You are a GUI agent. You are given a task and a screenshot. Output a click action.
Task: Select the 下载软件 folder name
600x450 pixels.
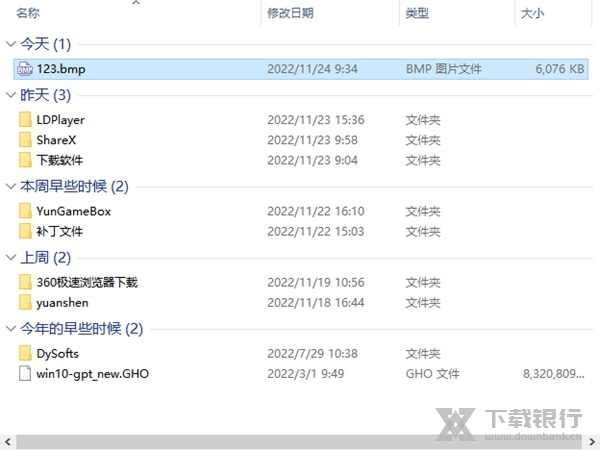coord(60,160)
